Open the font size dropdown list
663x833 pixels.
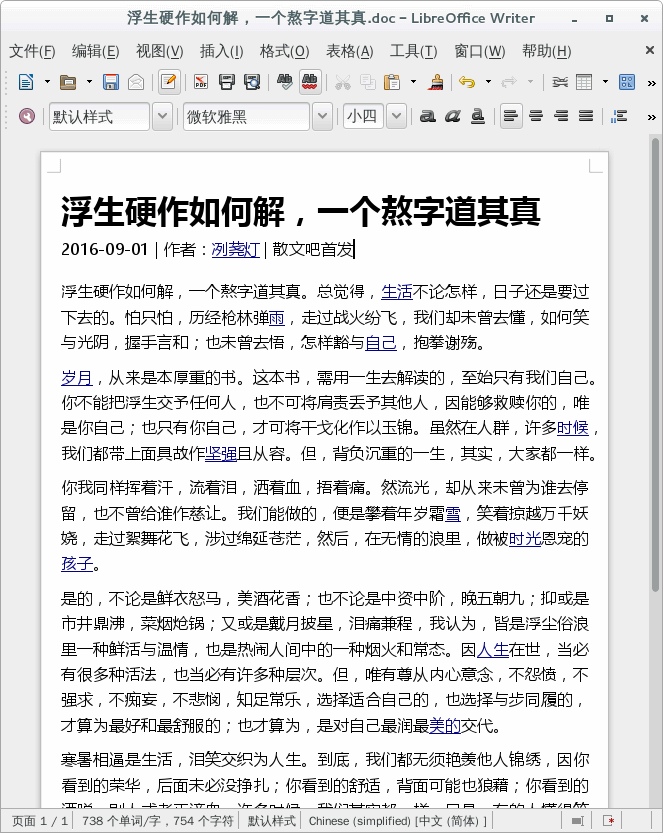pos(396,116)
